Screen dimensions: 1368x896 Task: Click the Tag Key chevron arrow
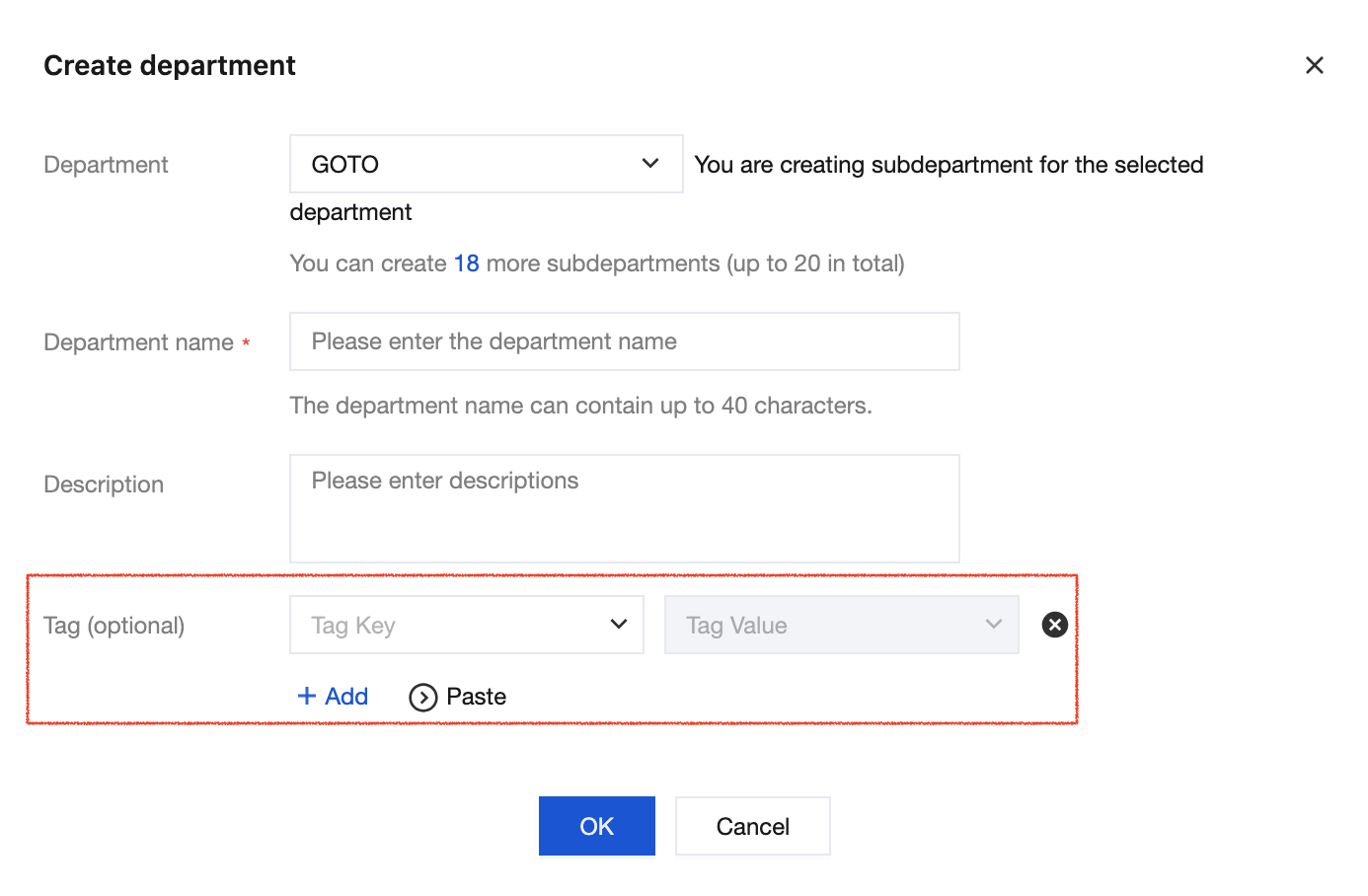point(619,625)
